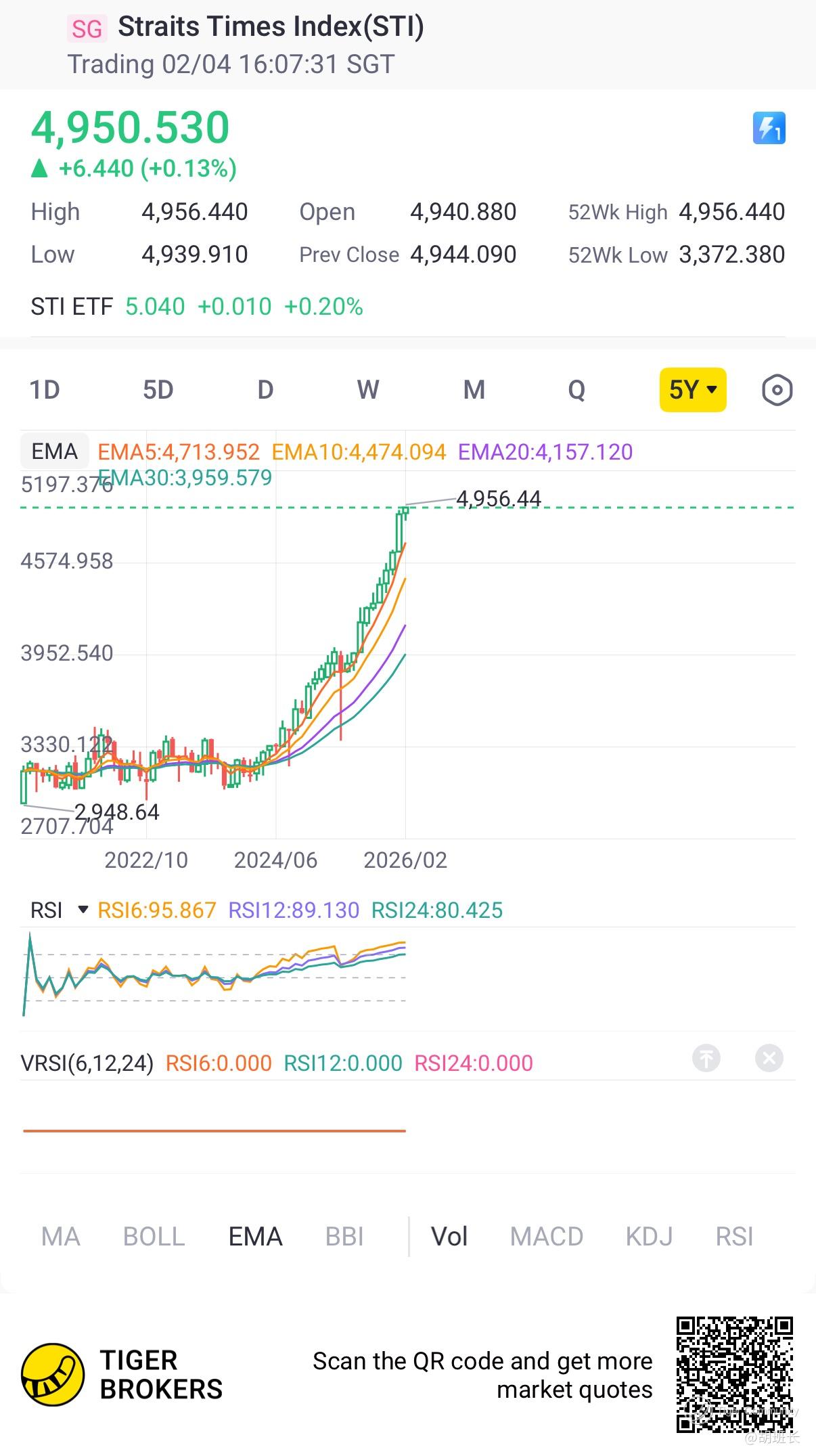The image size is (816, 1456).
Task: Select the KDJ sub-indicator
Action: [x=649, y=1237]
